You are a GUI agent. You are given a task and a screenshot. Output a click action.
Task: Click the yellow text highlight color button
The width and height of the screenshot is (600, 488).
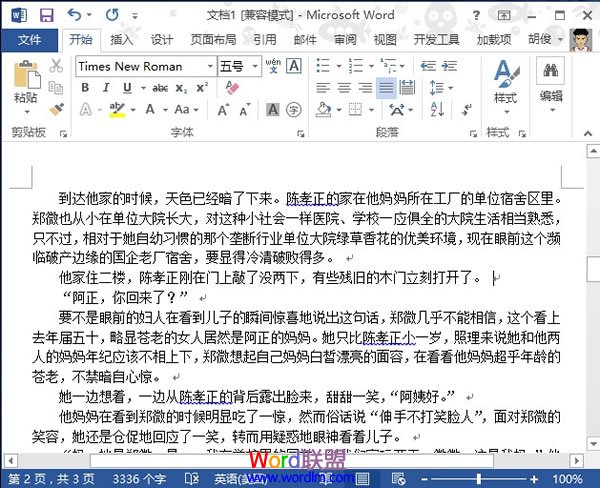tap(118, 109)
